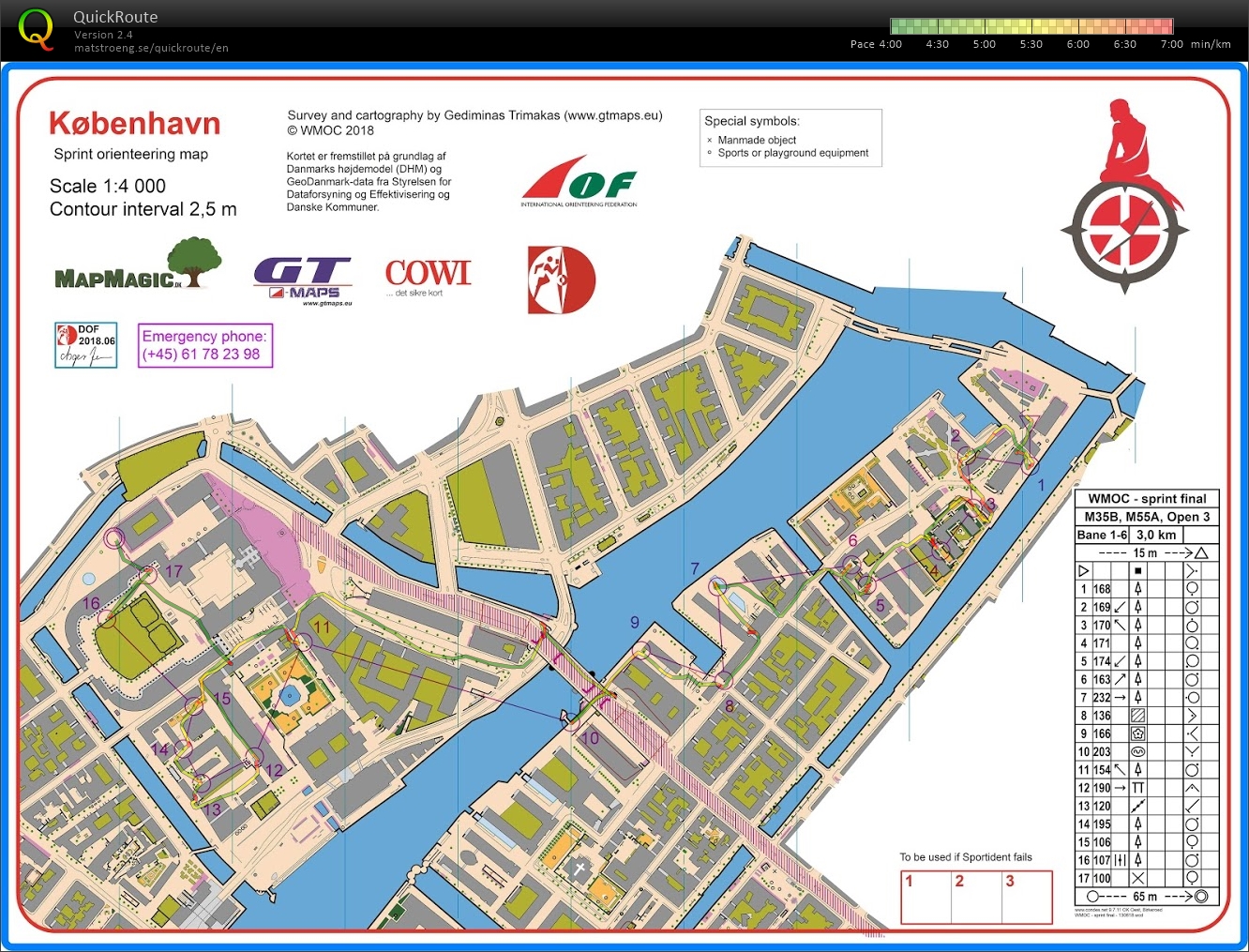Click control number 15 on the map

tap(221, 698)
